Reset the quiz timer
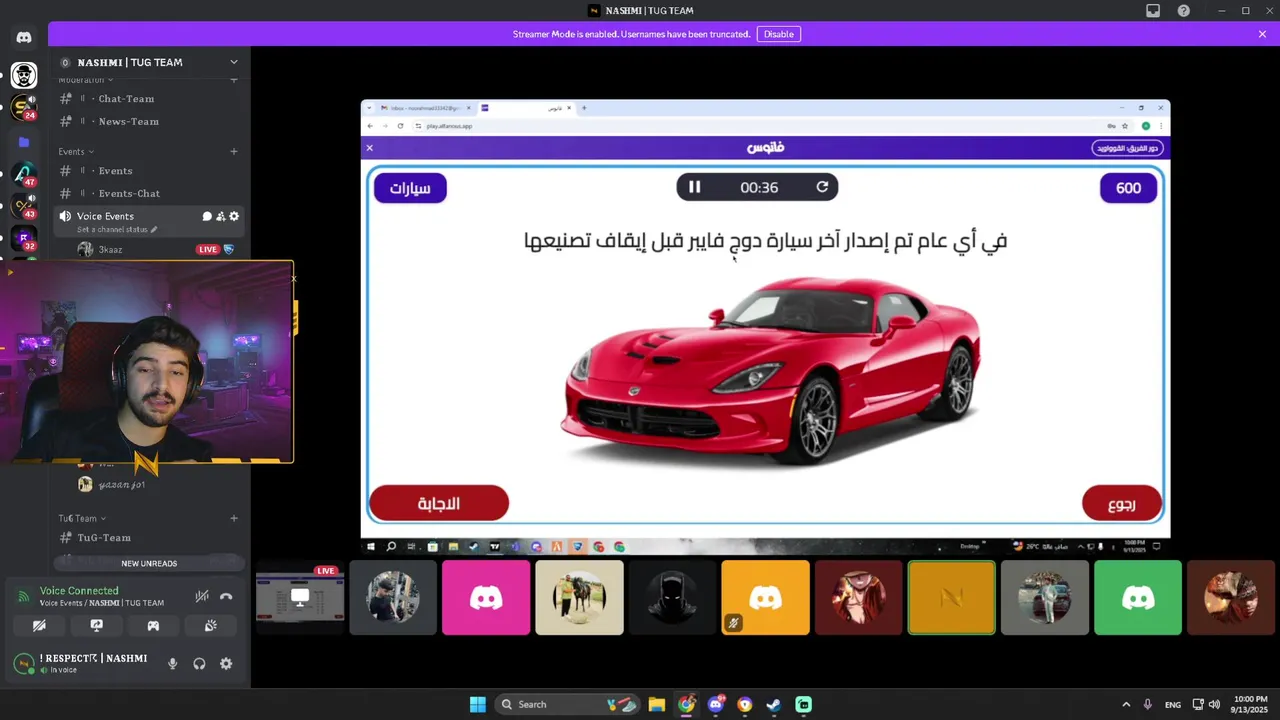 822,187
